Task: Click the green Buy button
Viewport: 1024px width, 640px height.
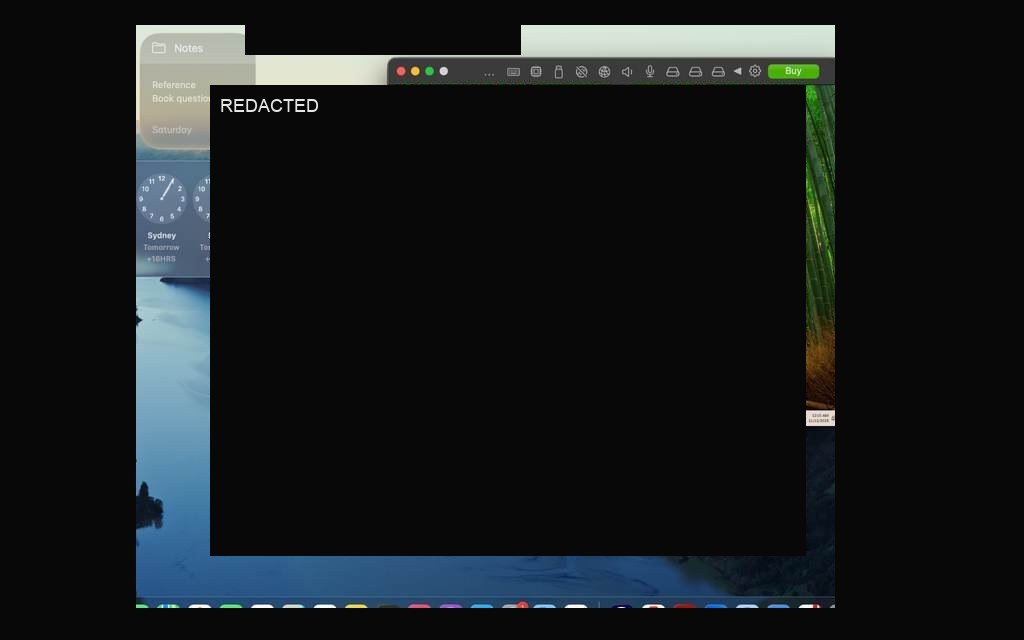Action: 793,71
